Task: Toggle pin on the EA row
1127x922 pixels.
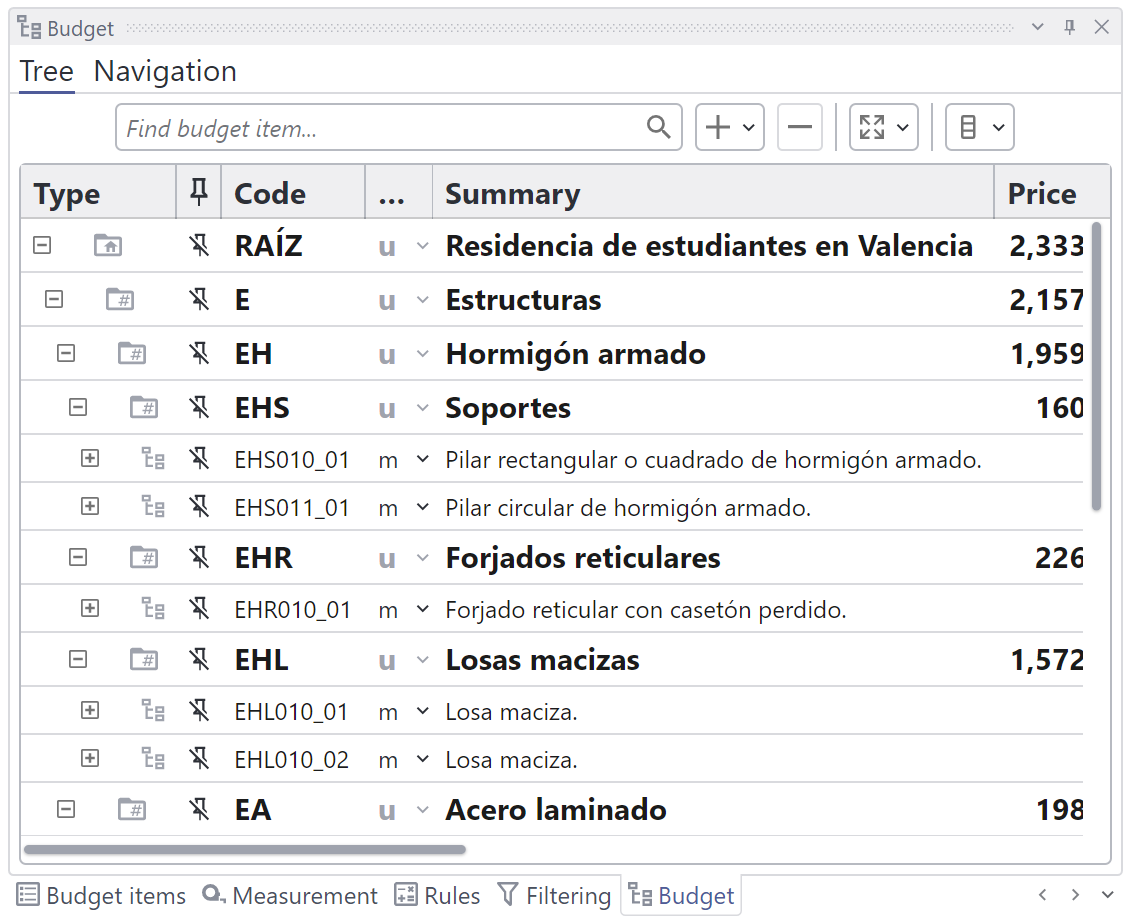Action: coord(198,810)
